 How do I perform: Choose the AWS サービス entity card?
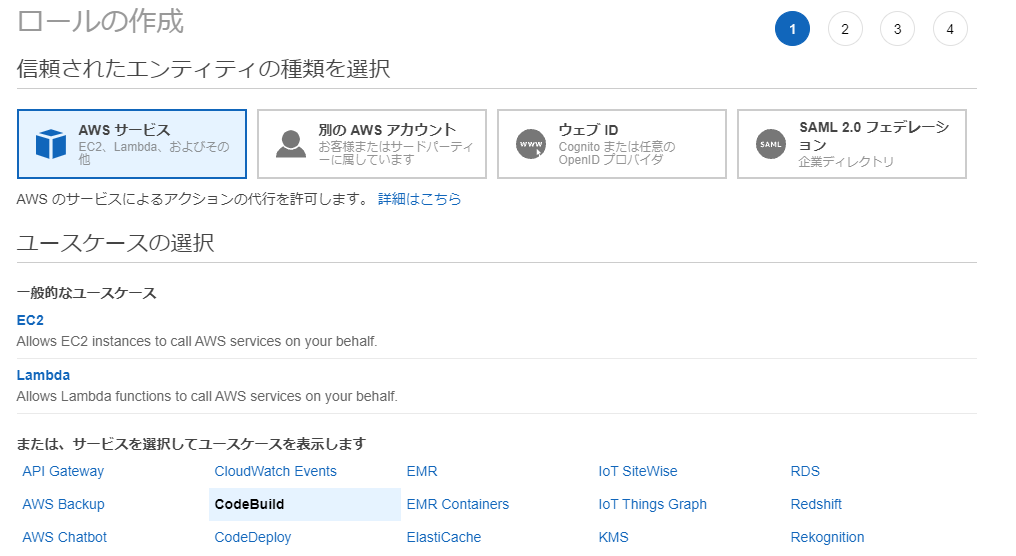tap(132, 144)
